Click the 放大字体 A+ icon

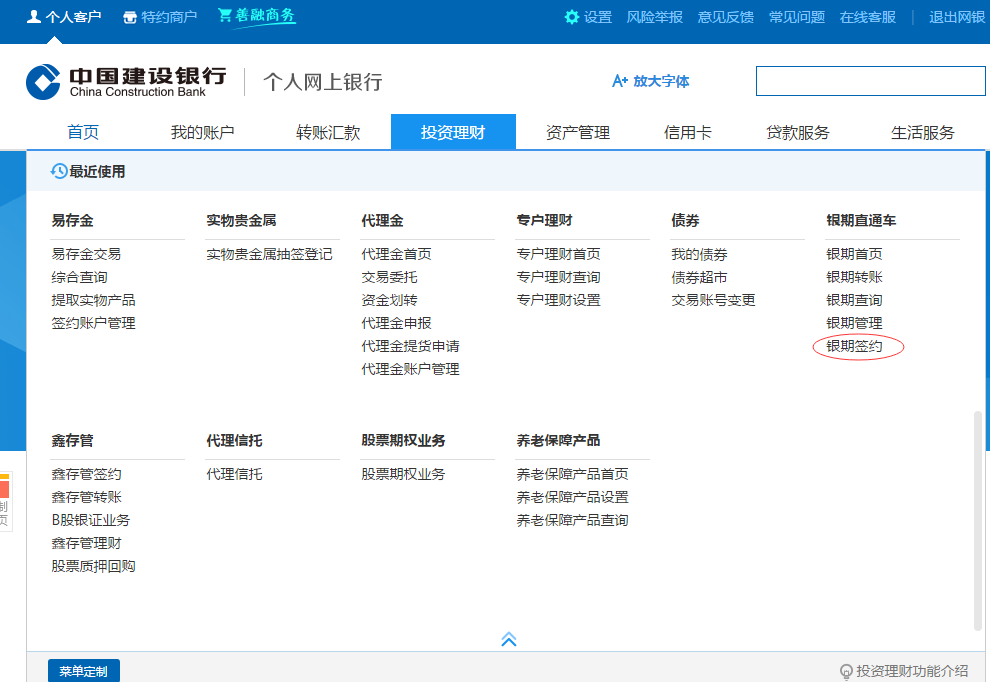pos(619,81)
